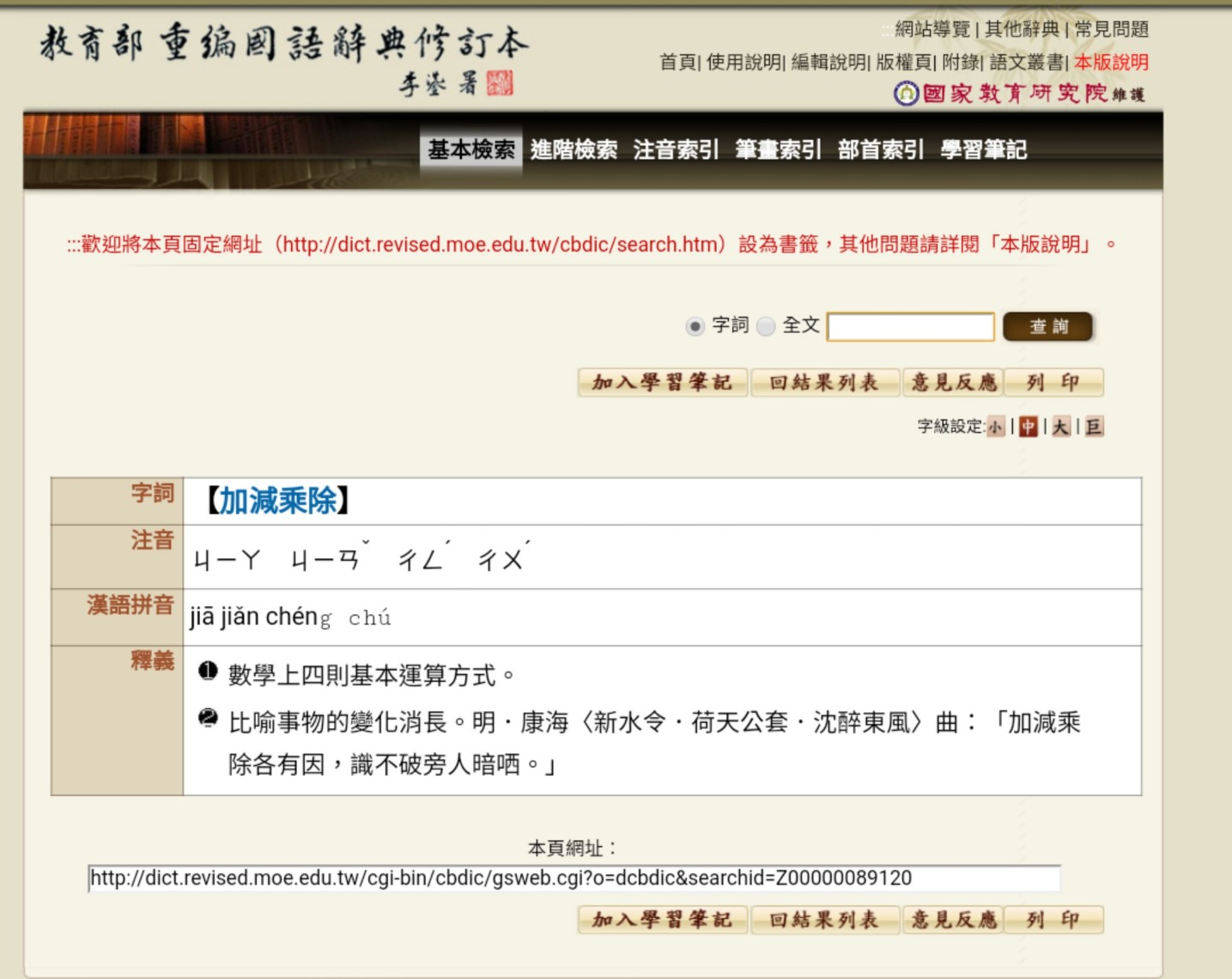
Task: Click the 加減乘除 headword link
Action: point(278,501)
